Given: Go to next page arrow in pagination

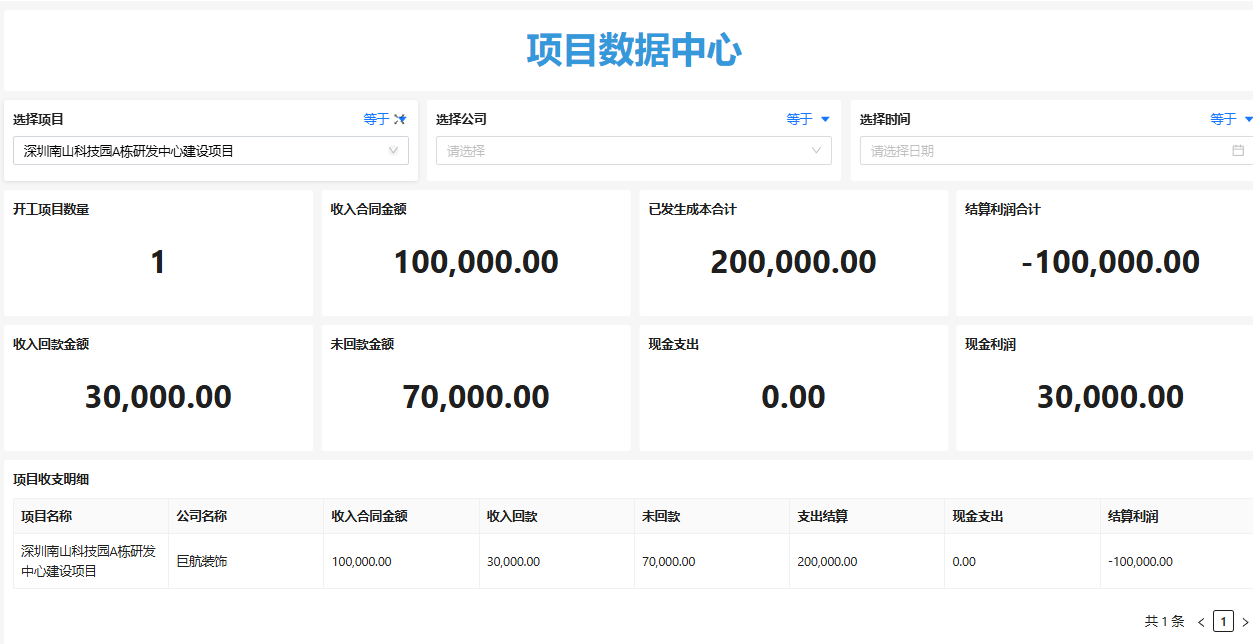Looking at the screenshot, I should [1245, 622].
